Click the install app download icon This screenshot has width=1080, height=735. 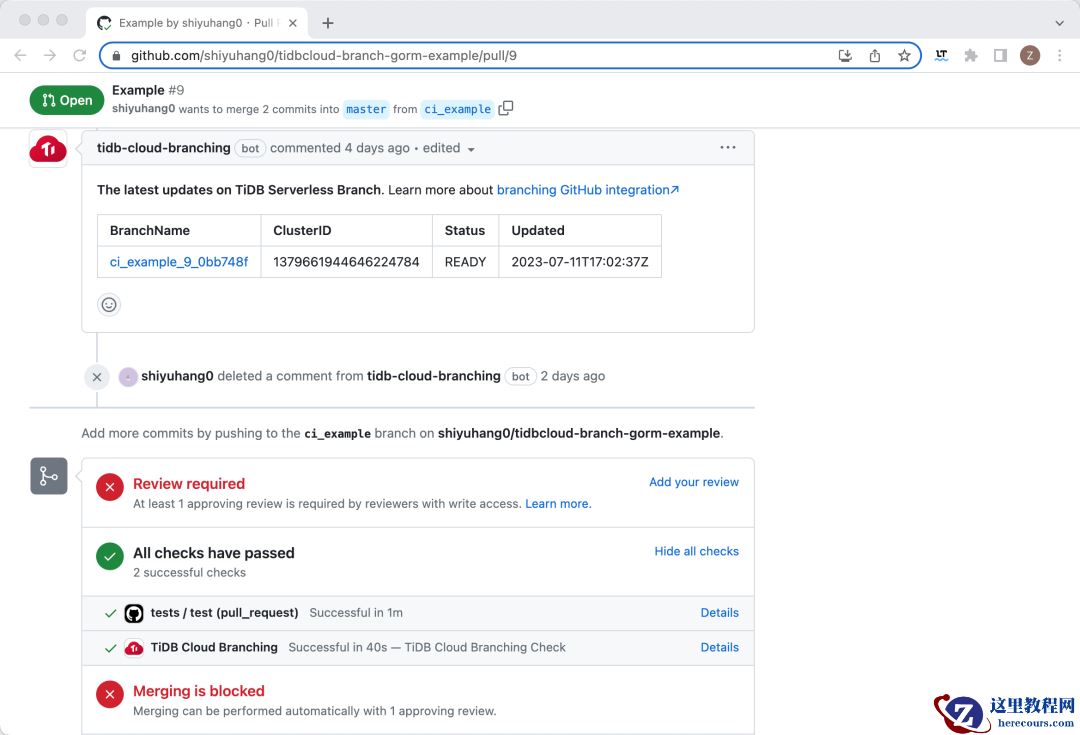[x=845, y=56]
